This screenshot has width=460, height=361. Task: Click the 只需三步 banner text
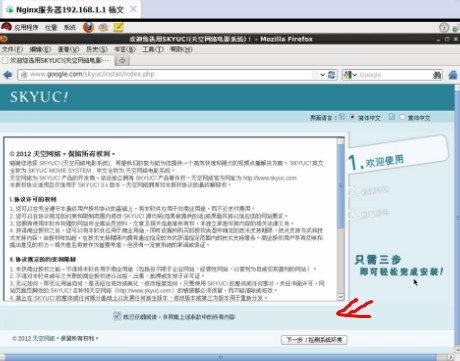[x=378, y=259]
